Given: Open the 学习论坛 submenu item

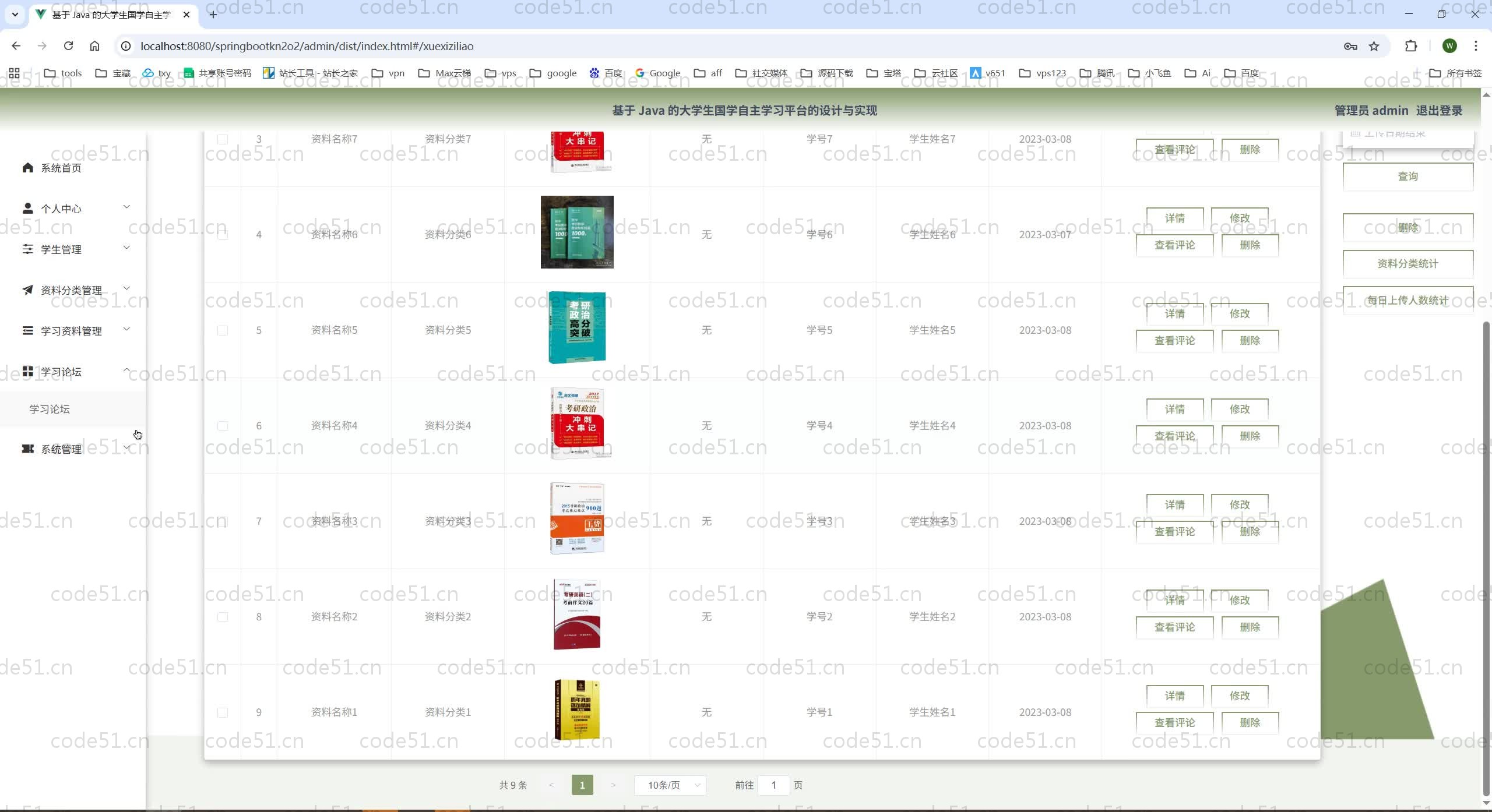Looking at the screenshot, I should click(50, 409).
